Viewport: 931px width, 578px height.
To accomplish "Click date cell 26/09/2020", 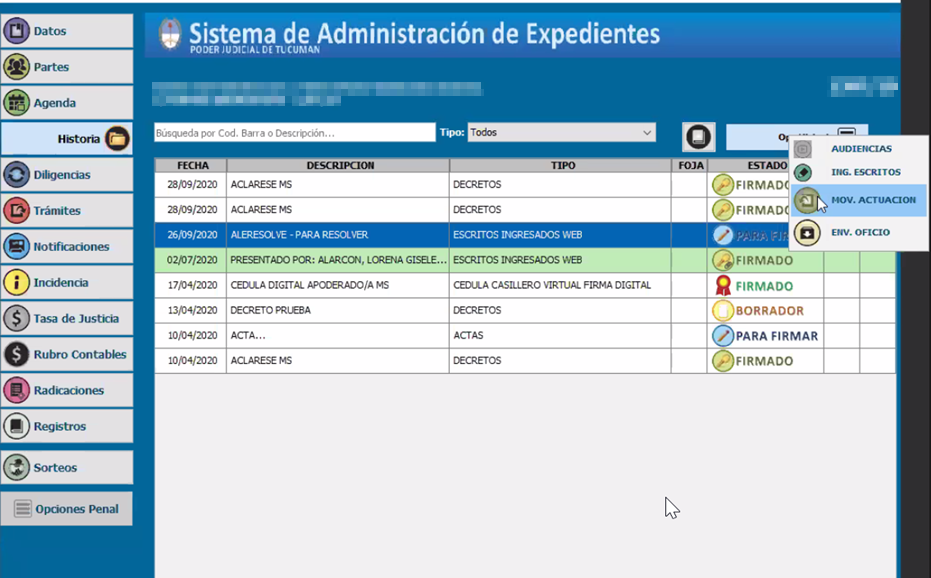I will (191, 235).
